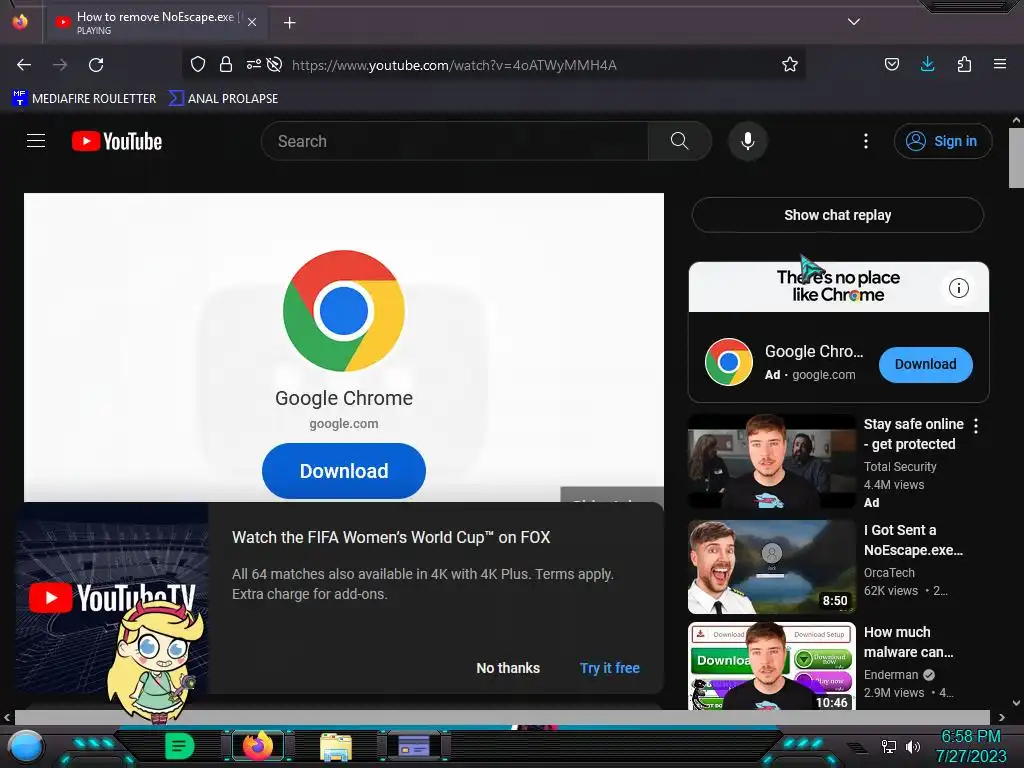Click the large Download button in video ad

coord(344,471)
